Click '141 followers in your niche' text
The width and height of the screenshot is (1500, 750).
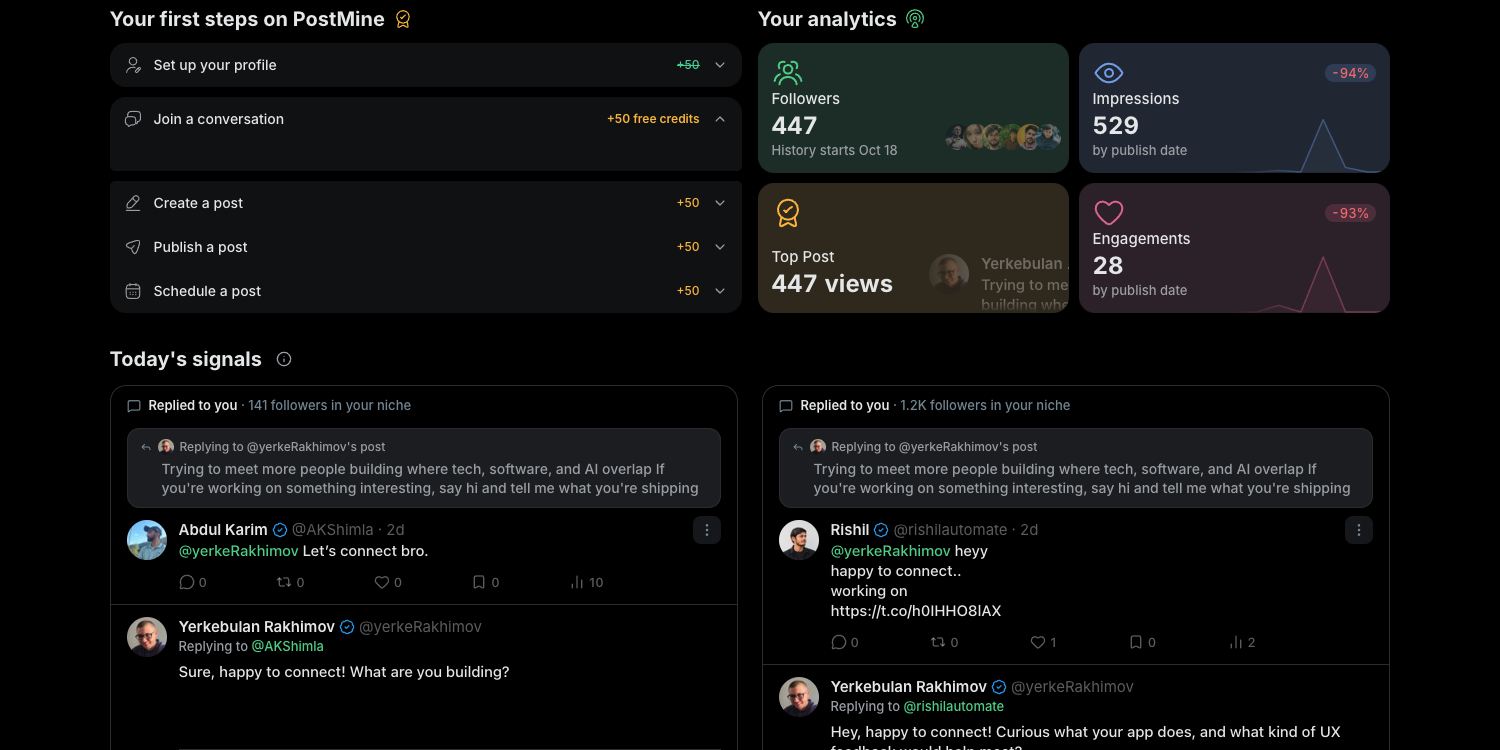[330, 406]
